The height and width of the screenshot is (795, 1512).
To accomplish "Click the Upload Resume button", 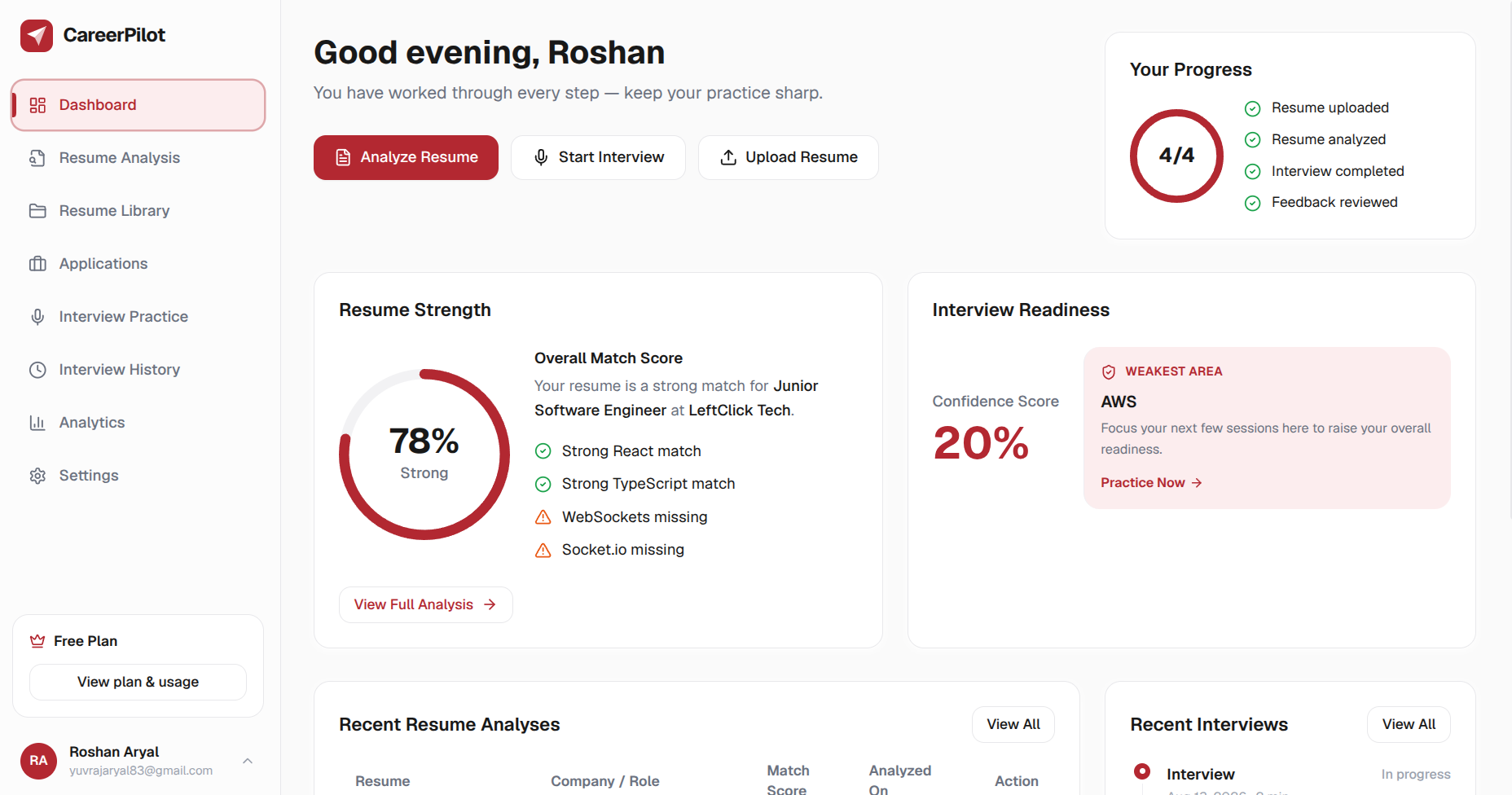I will (788, 157).
